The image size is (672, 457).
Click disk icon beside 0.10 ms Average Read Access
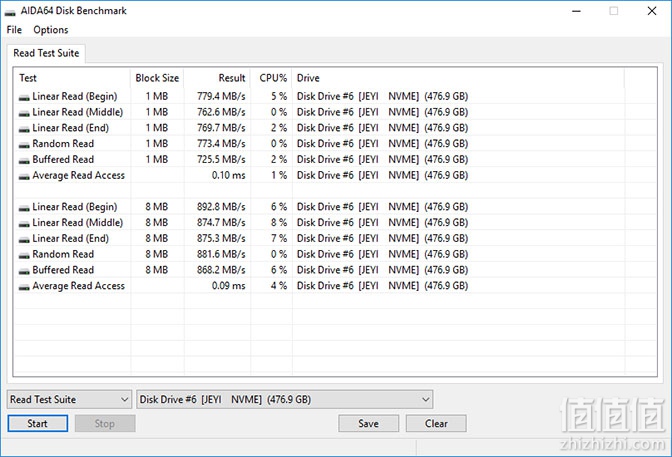point(24,177)
